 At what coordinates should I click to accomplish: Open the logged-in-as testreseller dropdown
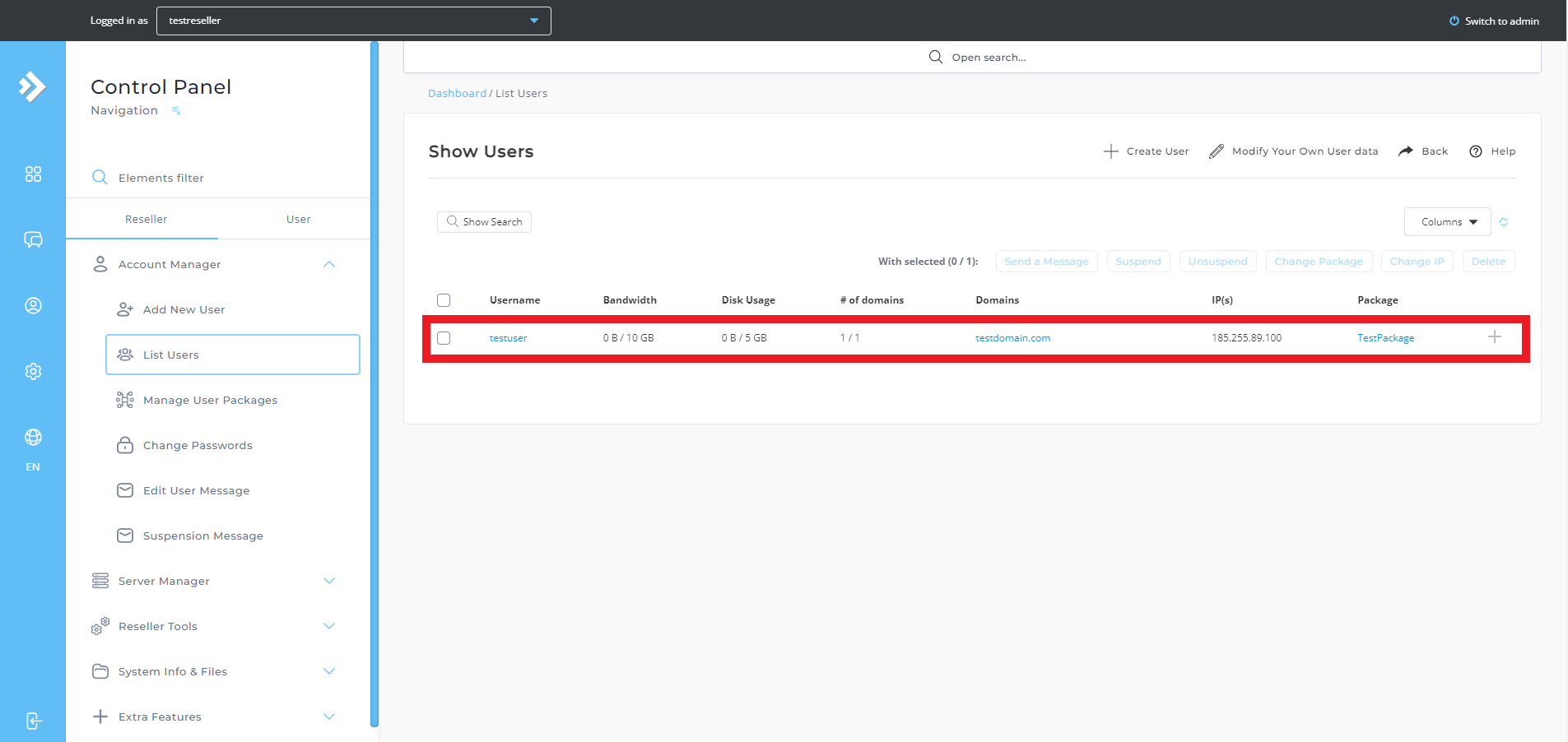coord(353,21)
